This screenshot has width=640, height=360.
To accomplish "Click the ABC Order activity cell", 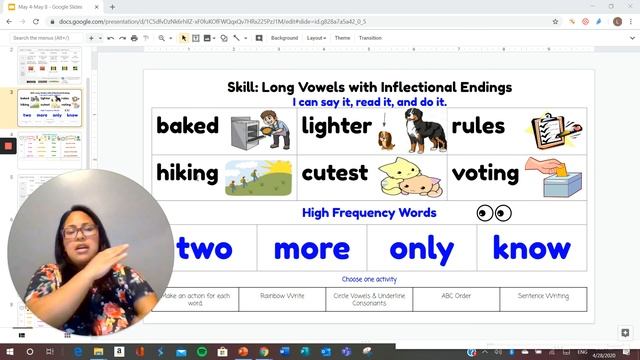I will 456,299.
